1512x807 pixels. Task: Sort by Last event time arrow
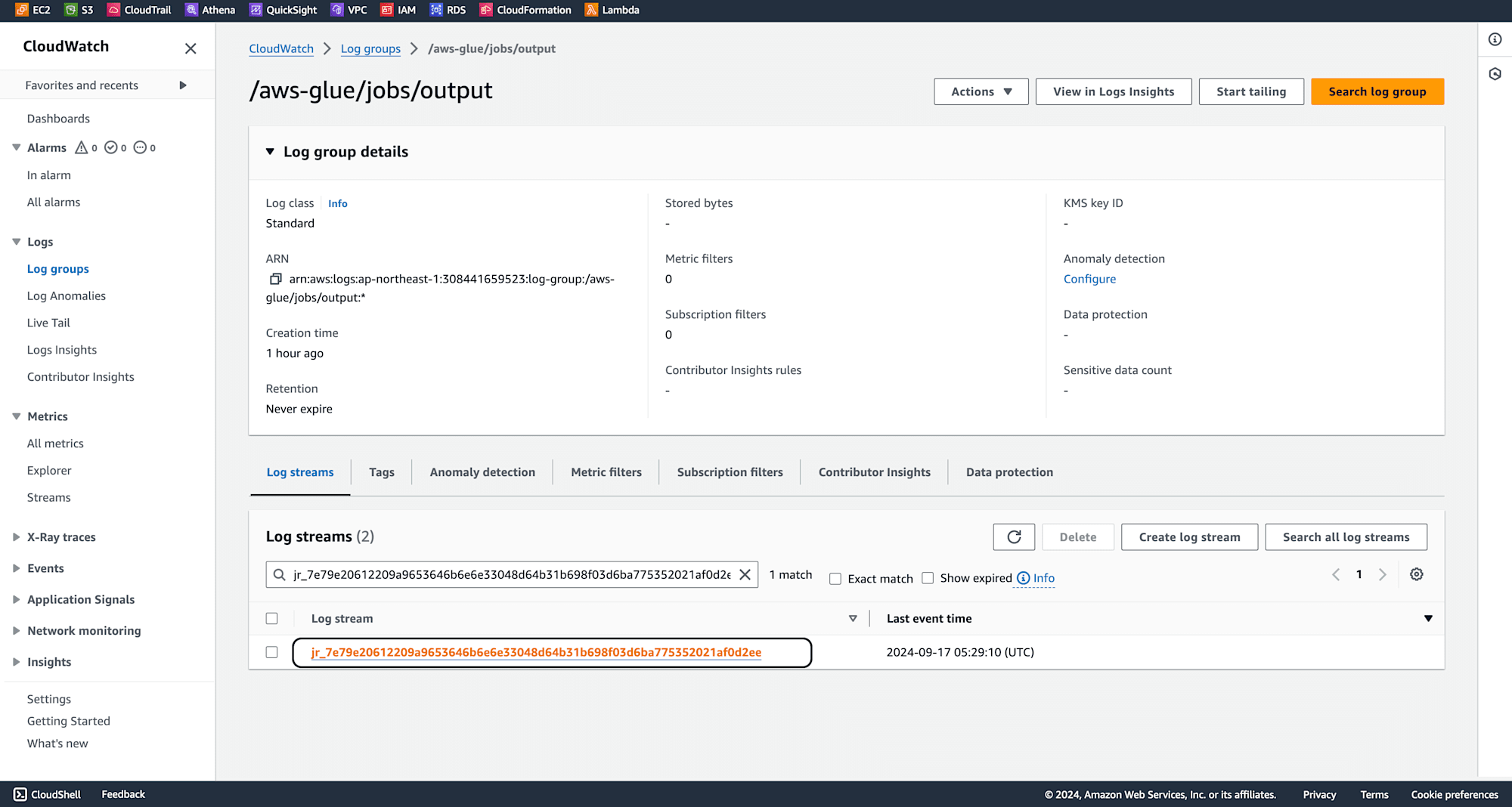click(x=1428, y=619)
